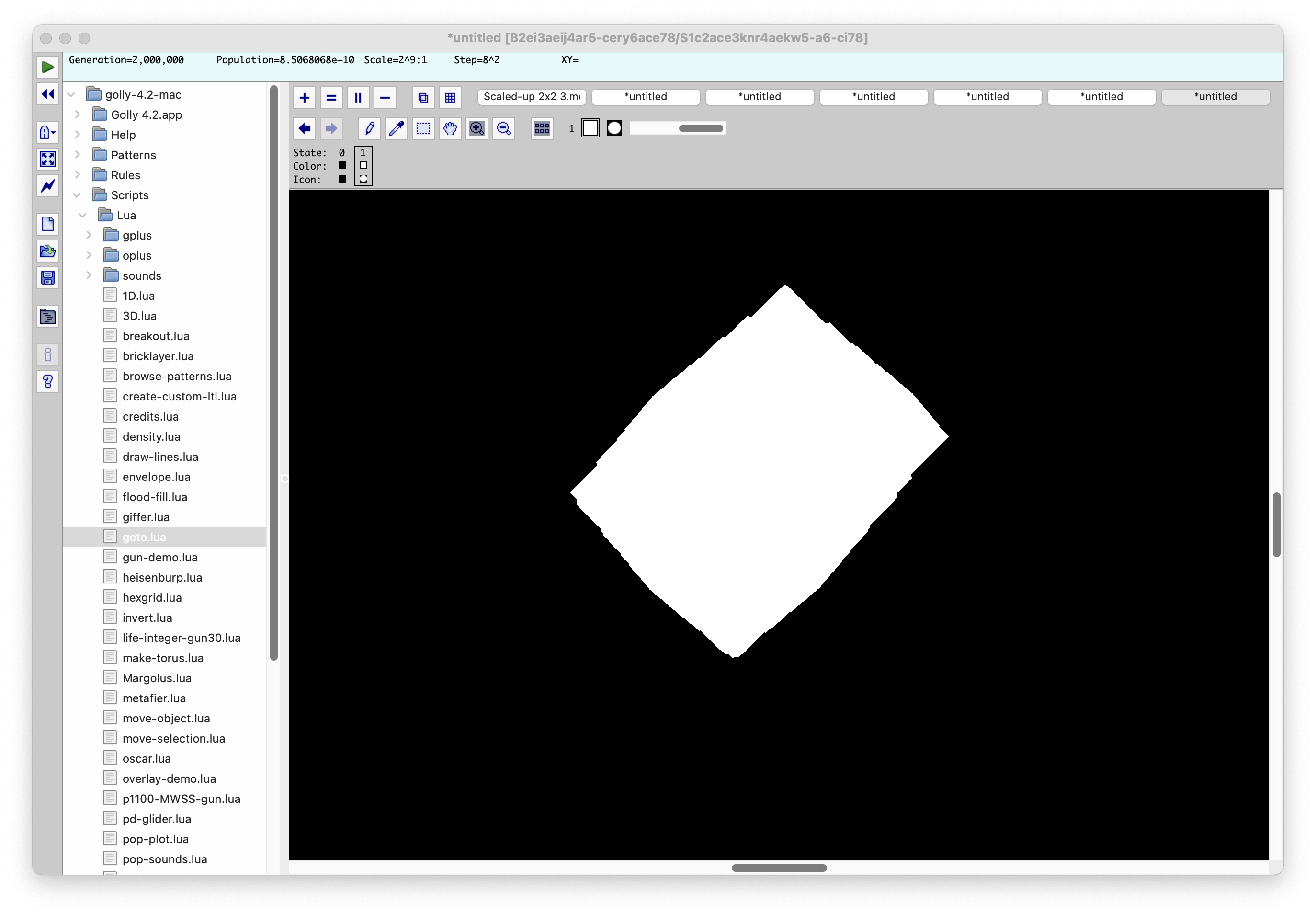Open the set algorithm dropdown button
The height and width of the screenshot is (915, 1316).
pyautogui.click(x=47, y=133)
